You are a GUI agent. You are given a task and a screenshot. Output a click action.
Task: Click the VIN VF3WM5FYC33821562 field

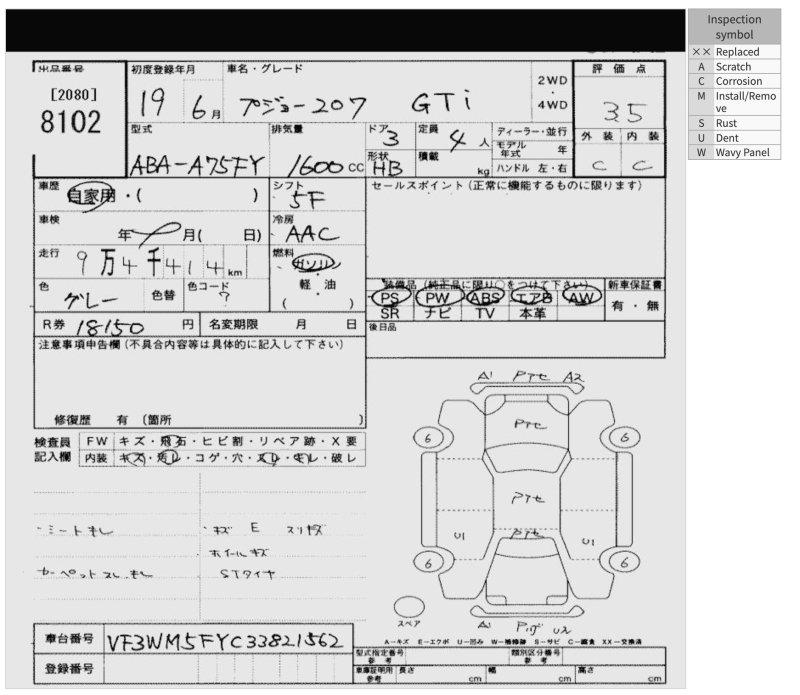click(228, 639)
